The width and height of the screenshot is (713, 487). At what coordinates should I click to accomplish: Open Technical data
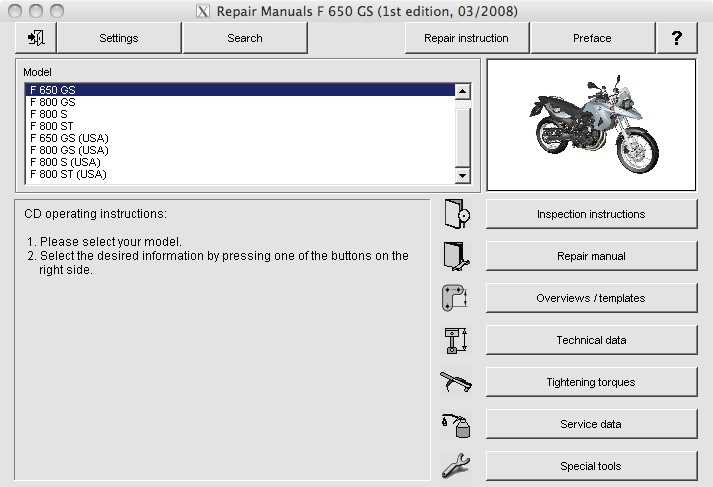(591, 340)
